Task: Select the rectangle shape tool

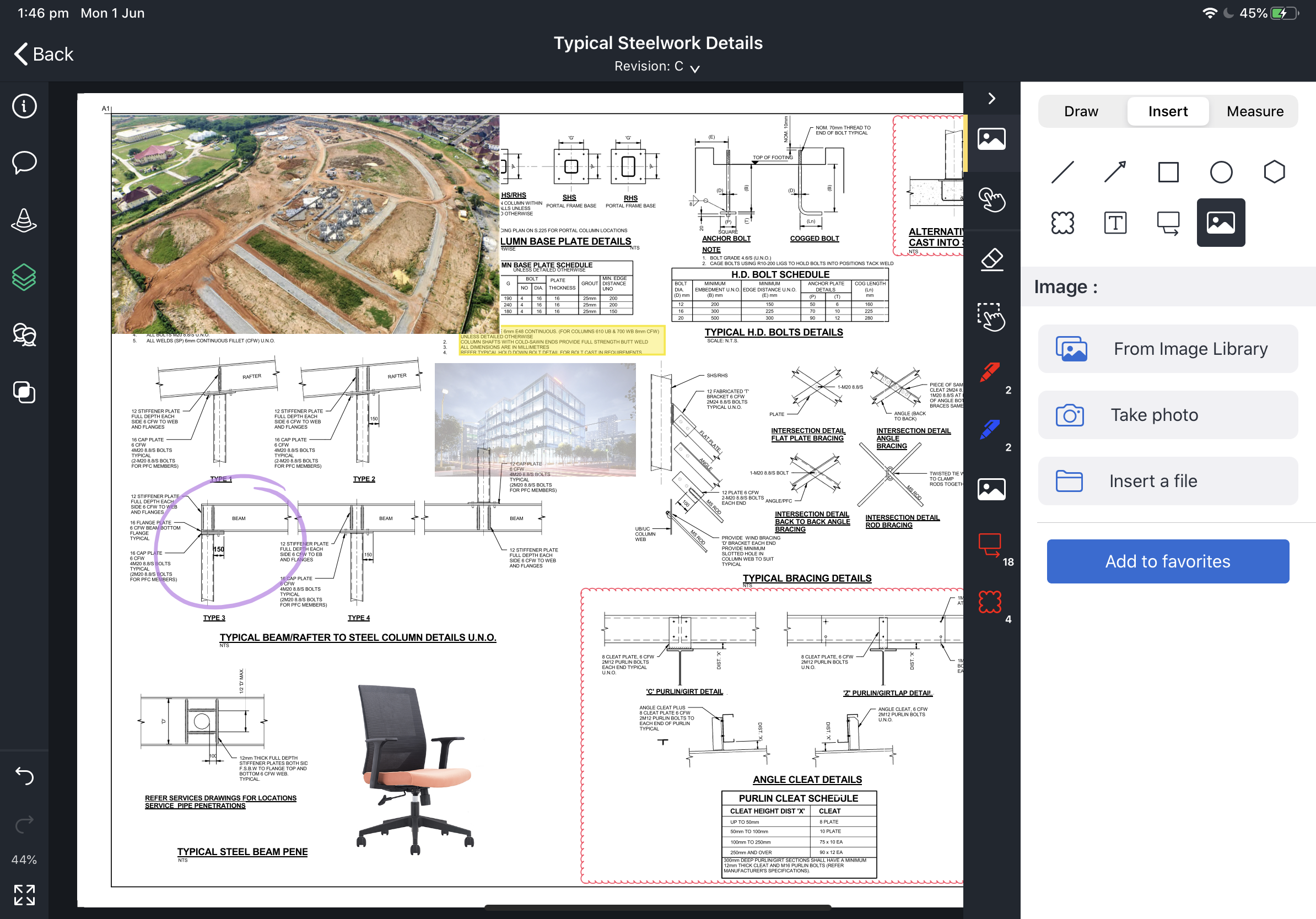Action: [1168, 172]
